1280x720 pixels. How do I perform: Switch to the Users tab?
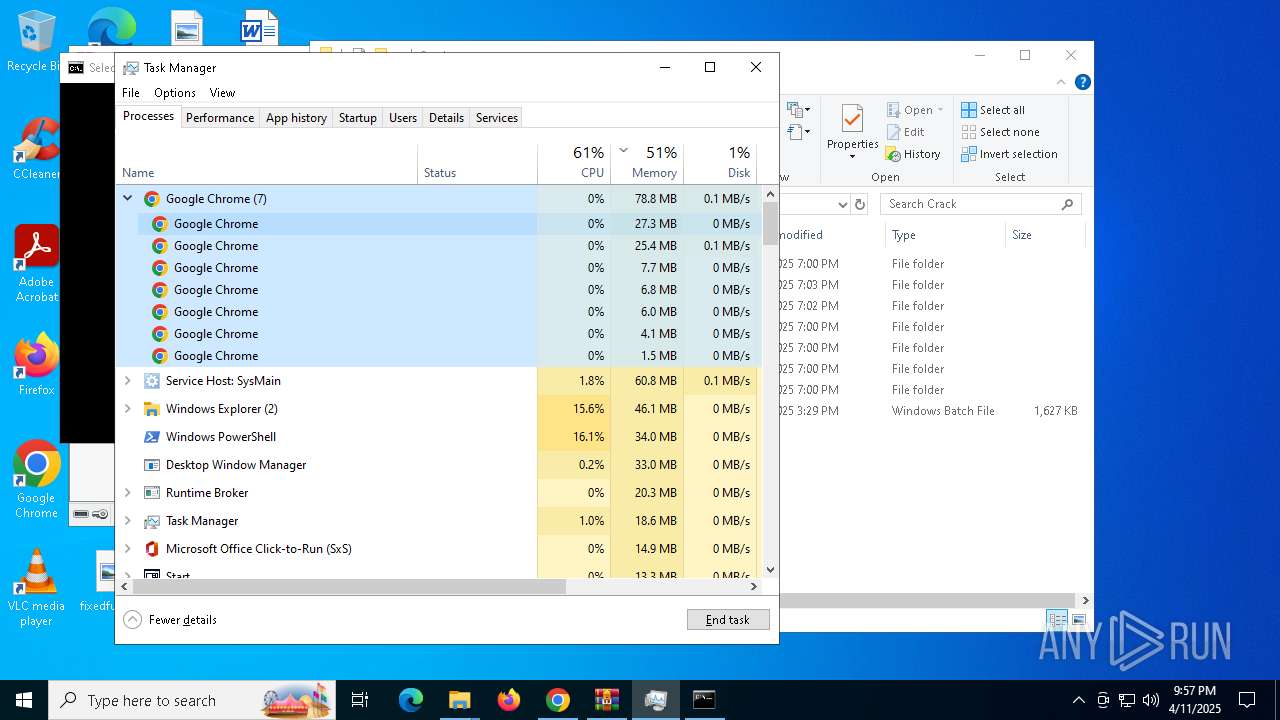click(403, 118)
